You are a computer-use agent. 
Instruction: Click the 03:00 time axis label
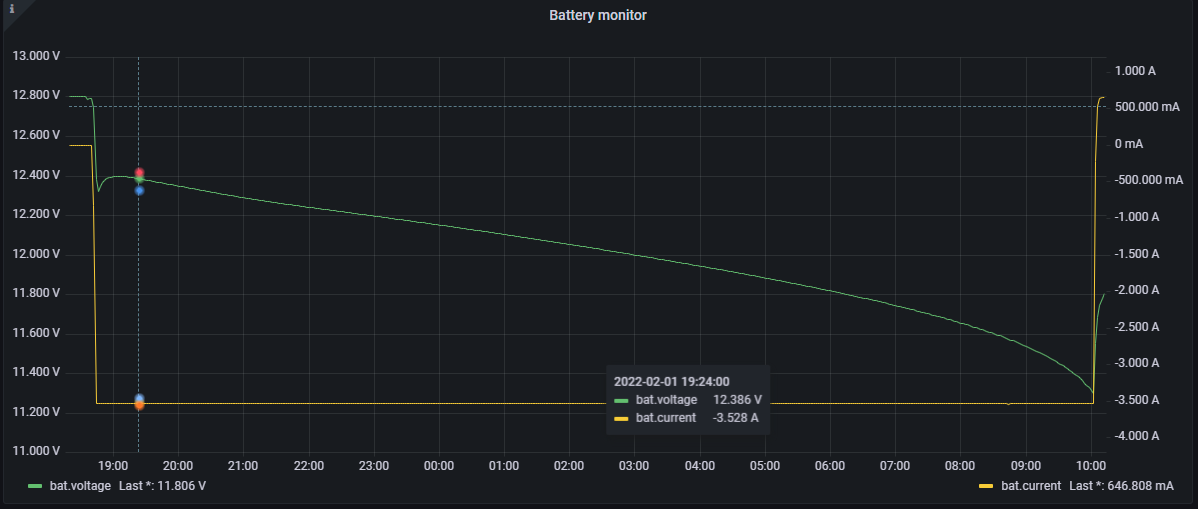click(634, 465)
